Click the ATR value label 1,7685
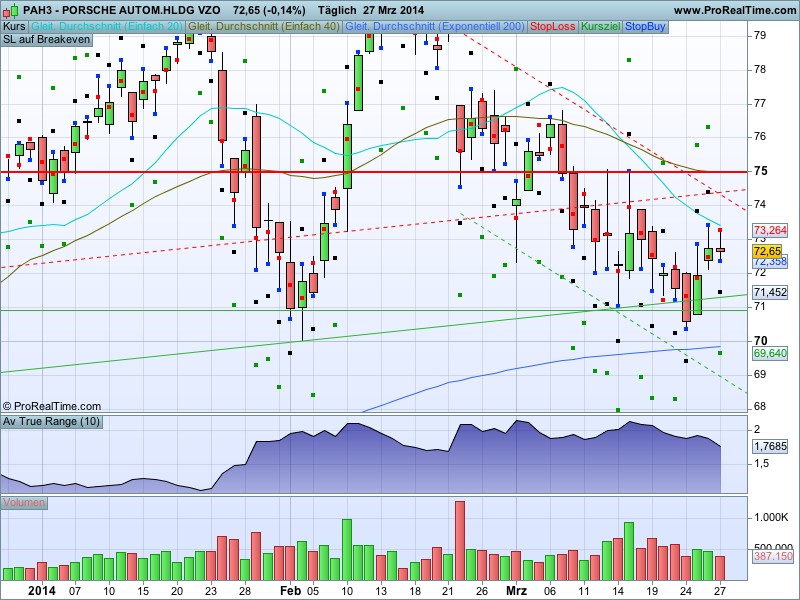800x600 pixels. click(770, 446)
